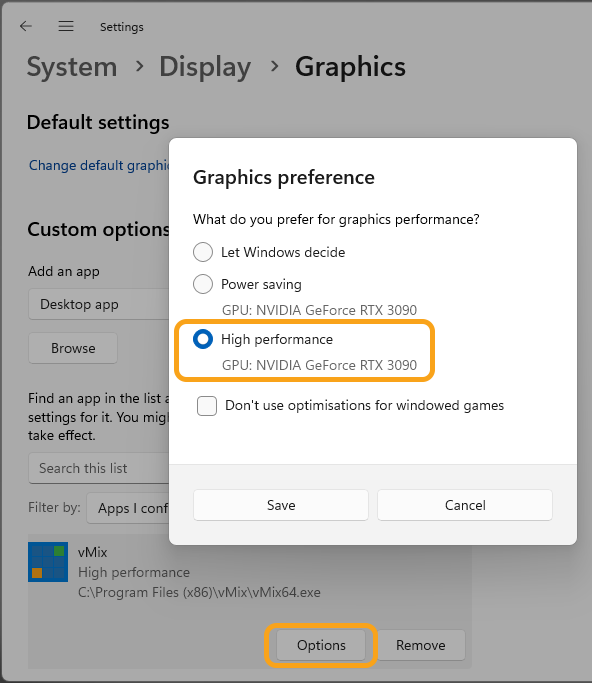592x683 pixels.
Task: Open the hamburger navigation menu
Action: pyautogui.click(x=66, y=27)
